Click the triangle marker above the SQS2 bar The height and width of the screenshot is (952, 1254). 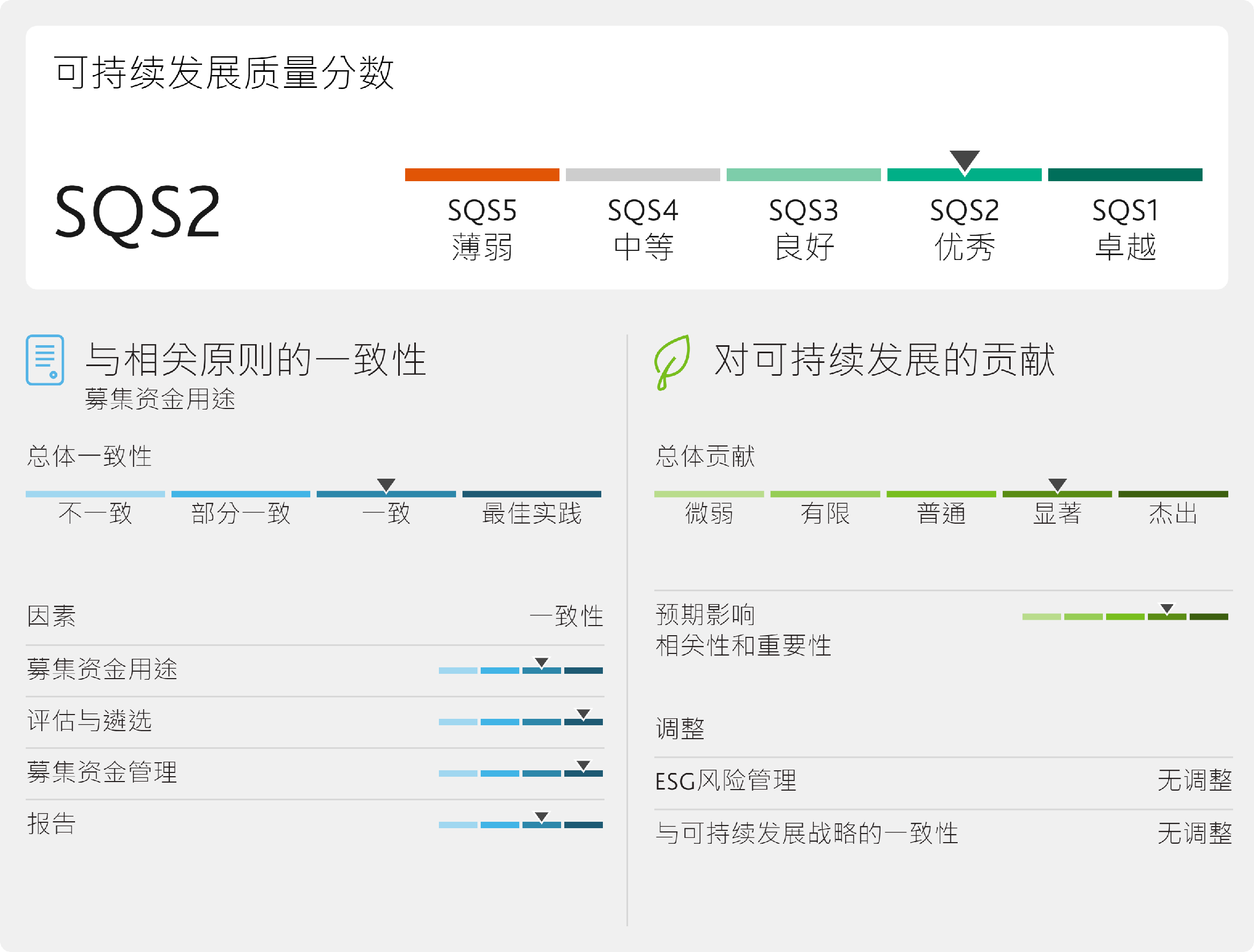click(964, 161)
